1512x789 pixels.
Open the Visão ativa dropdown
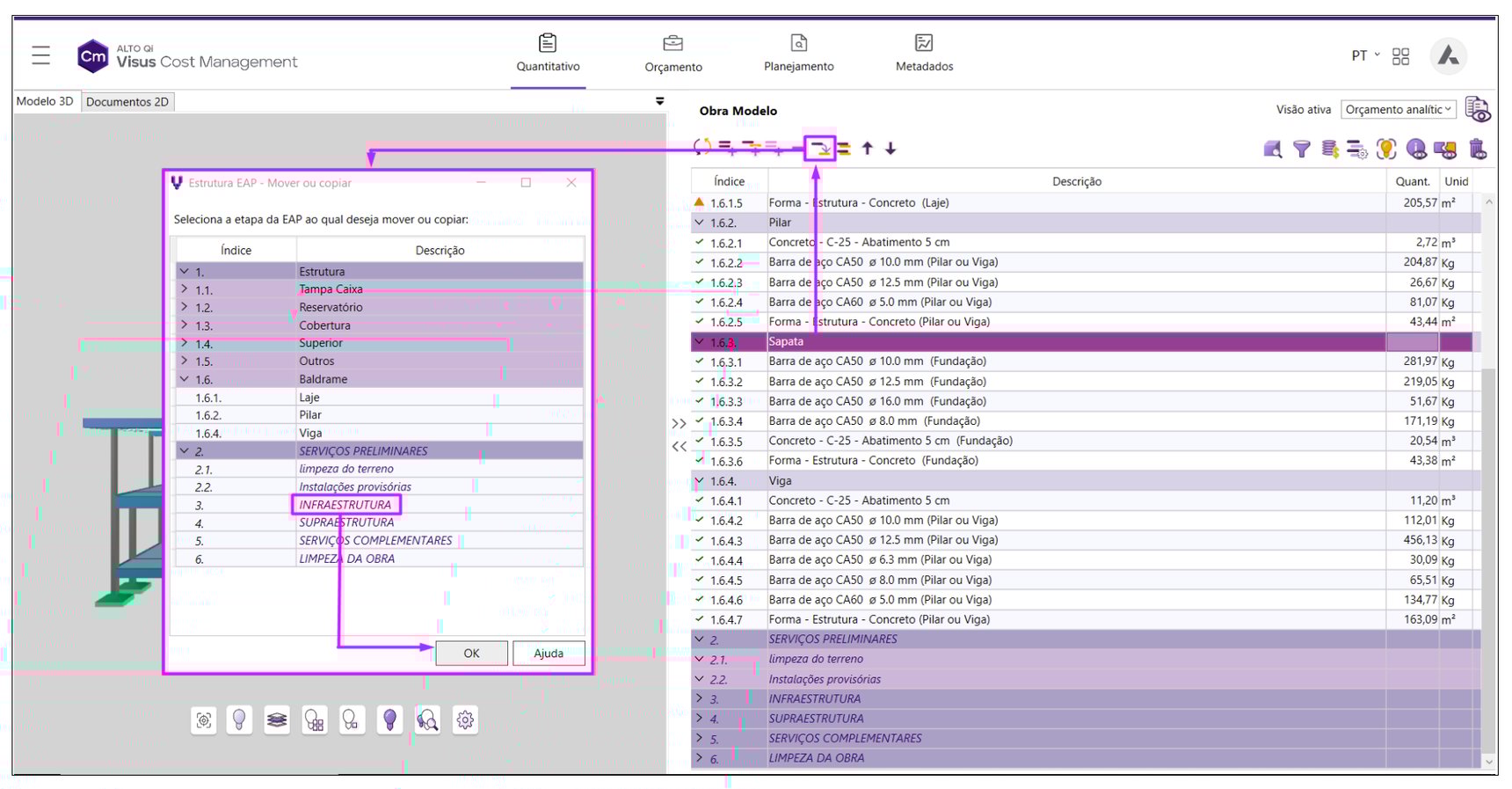pos(1398,110)
